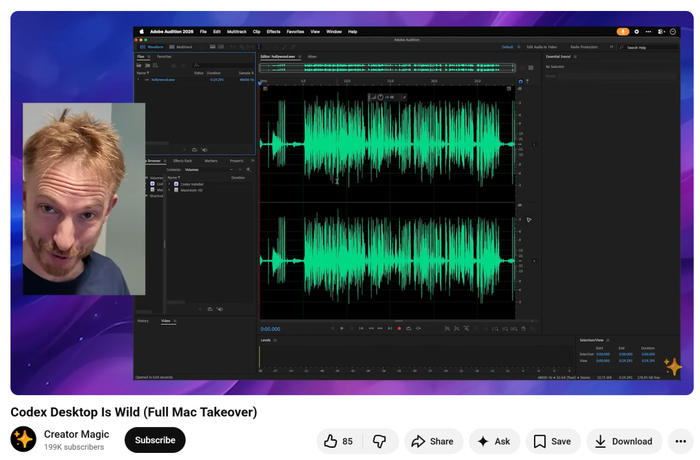
Task: Switch to the Effects Rack tab
Action: coord(182,161)
